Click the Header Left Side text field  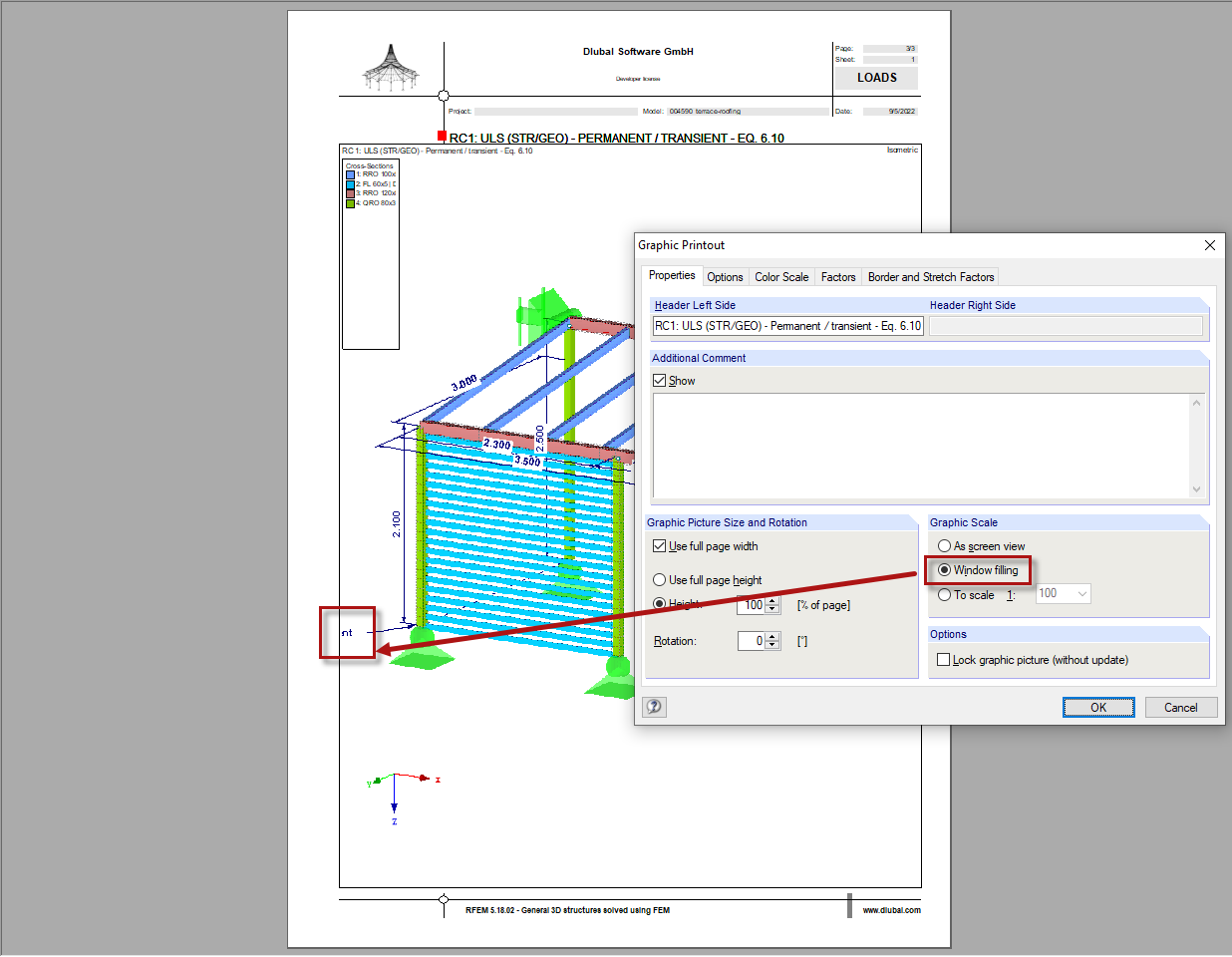tap(788, 326)
